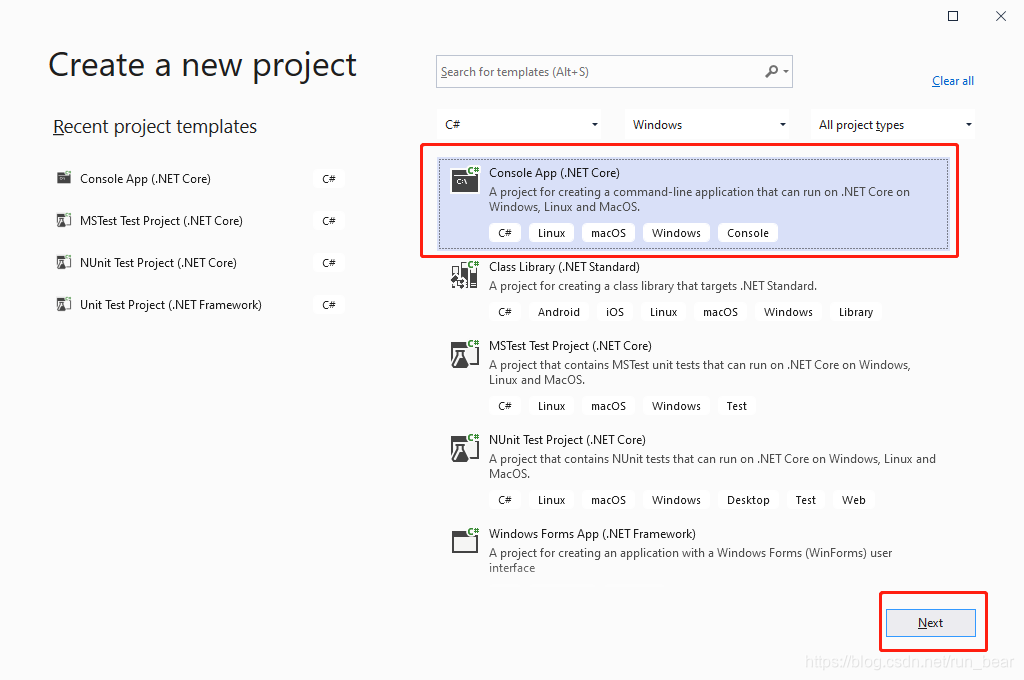Screen dimensions: 1024x680
Task: Click the Test tag on MSTest project
Action: click(x=737, y=406)
